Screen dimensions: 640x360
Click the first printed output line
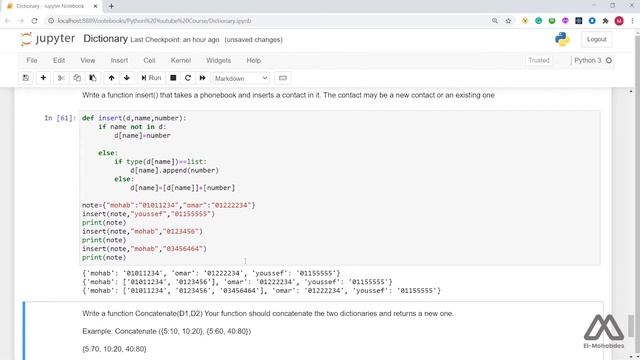click(211, 273)
